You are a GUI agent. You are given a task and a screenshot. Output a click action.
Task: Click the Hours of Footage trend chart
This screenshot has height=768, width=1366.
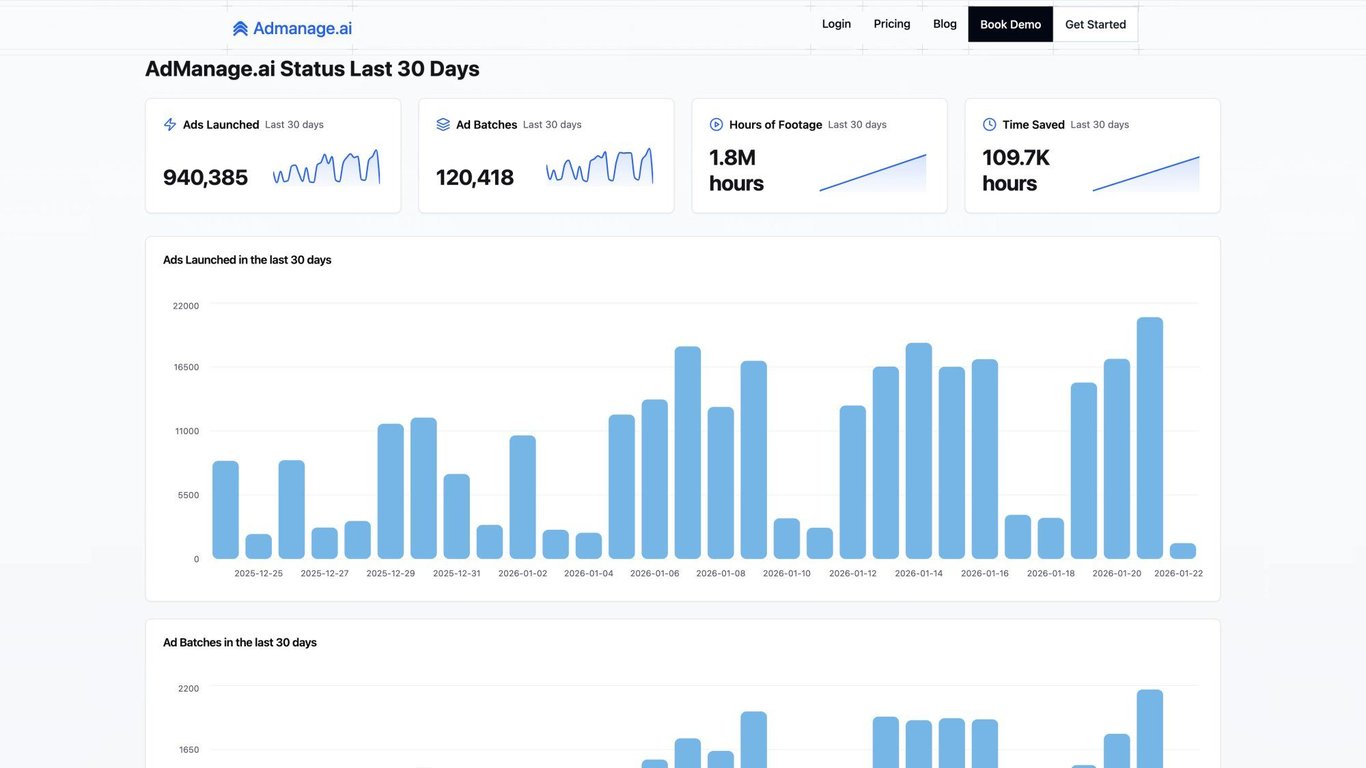pos(873,172)
